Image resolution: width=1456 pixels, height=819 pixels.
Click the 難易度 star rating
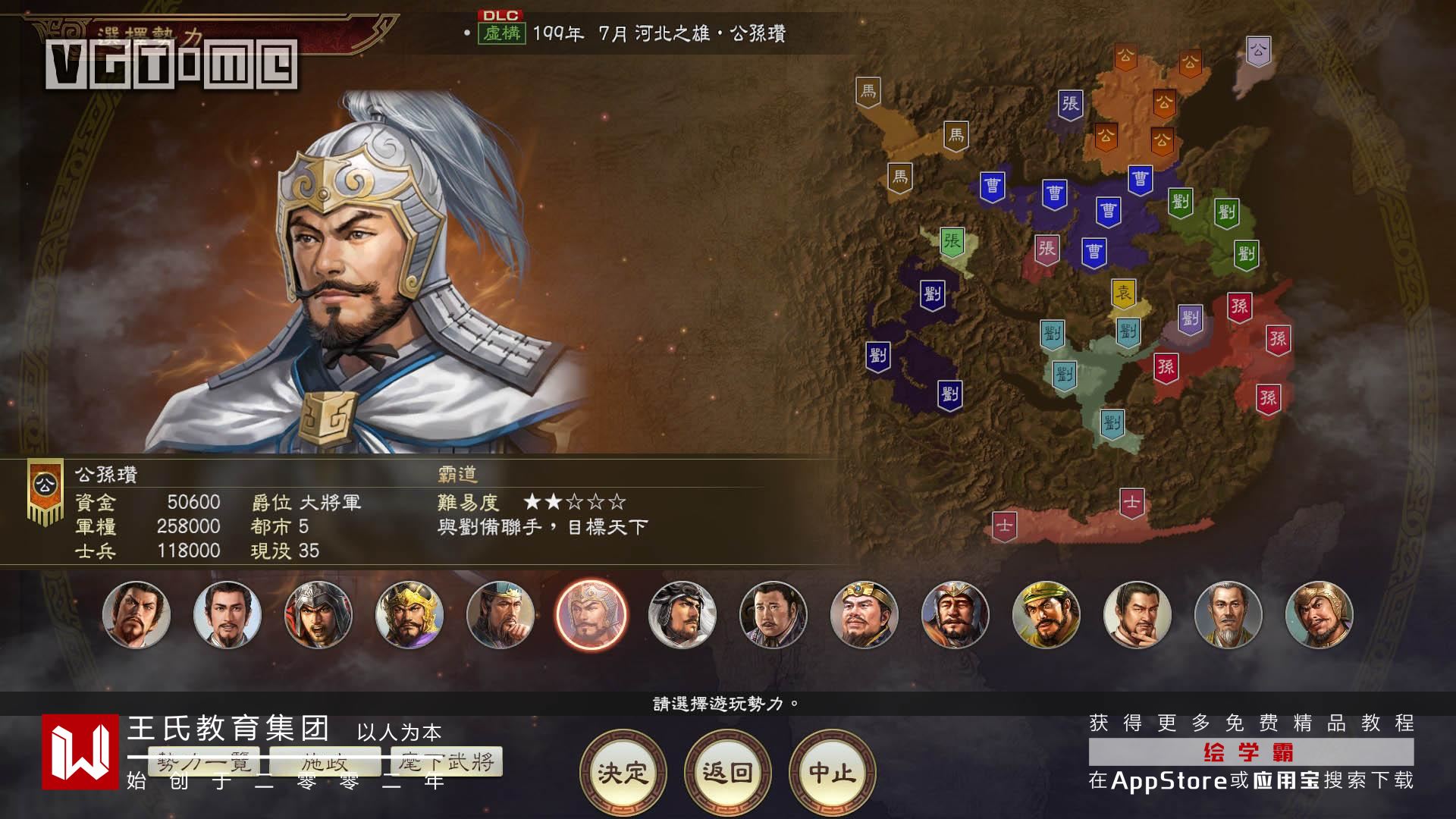pos(575,502)
